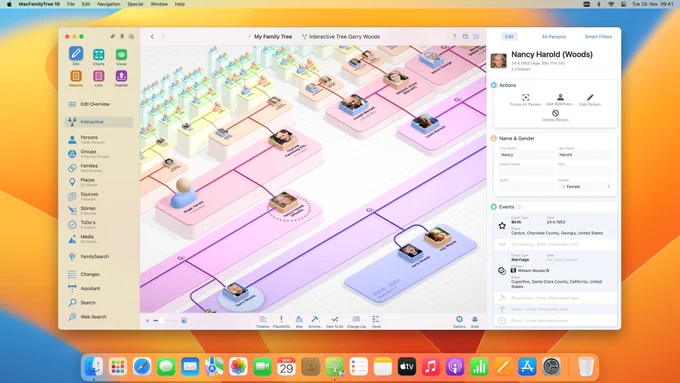This screenshot has width=680, height=383.
Task: Navigate back with left arrow
Action: 152,36
